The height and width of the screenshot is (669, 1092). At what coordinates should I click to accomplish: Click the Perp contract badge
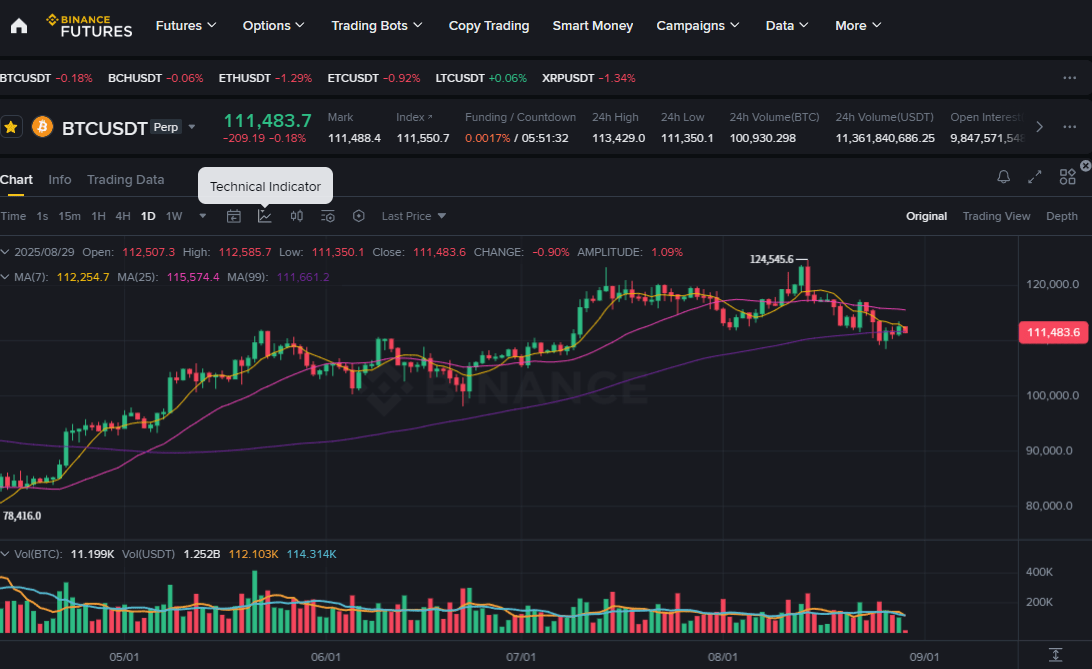click(166, 127)
